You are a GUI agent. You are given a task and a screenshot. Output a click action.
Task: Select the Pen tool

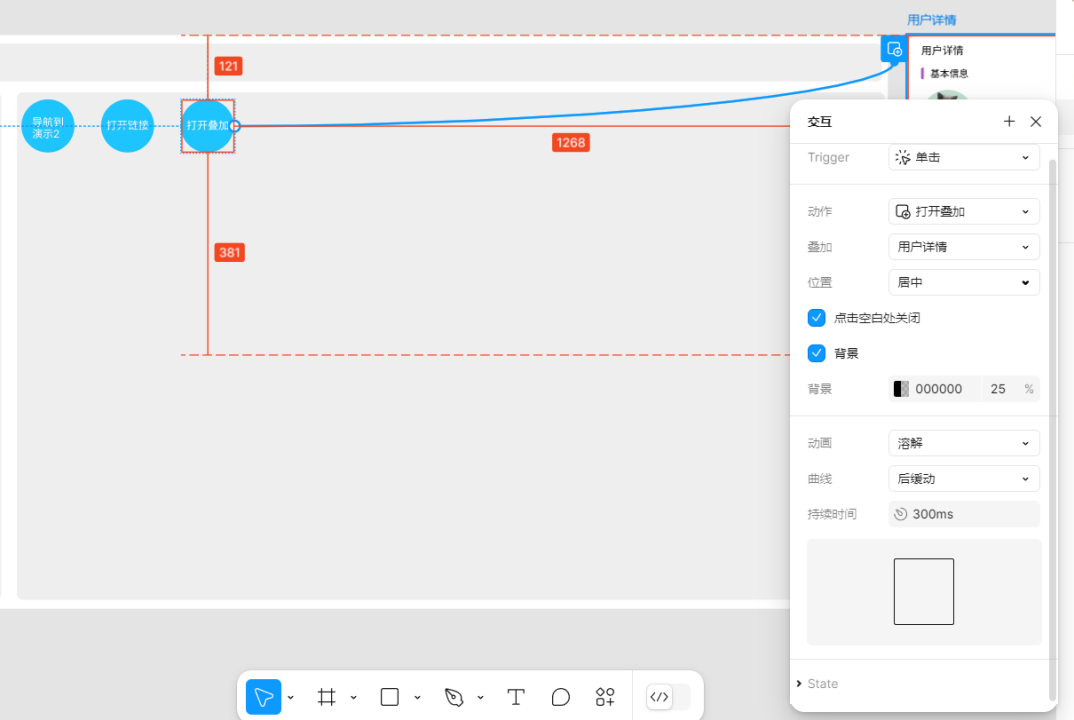pos(453,697)
